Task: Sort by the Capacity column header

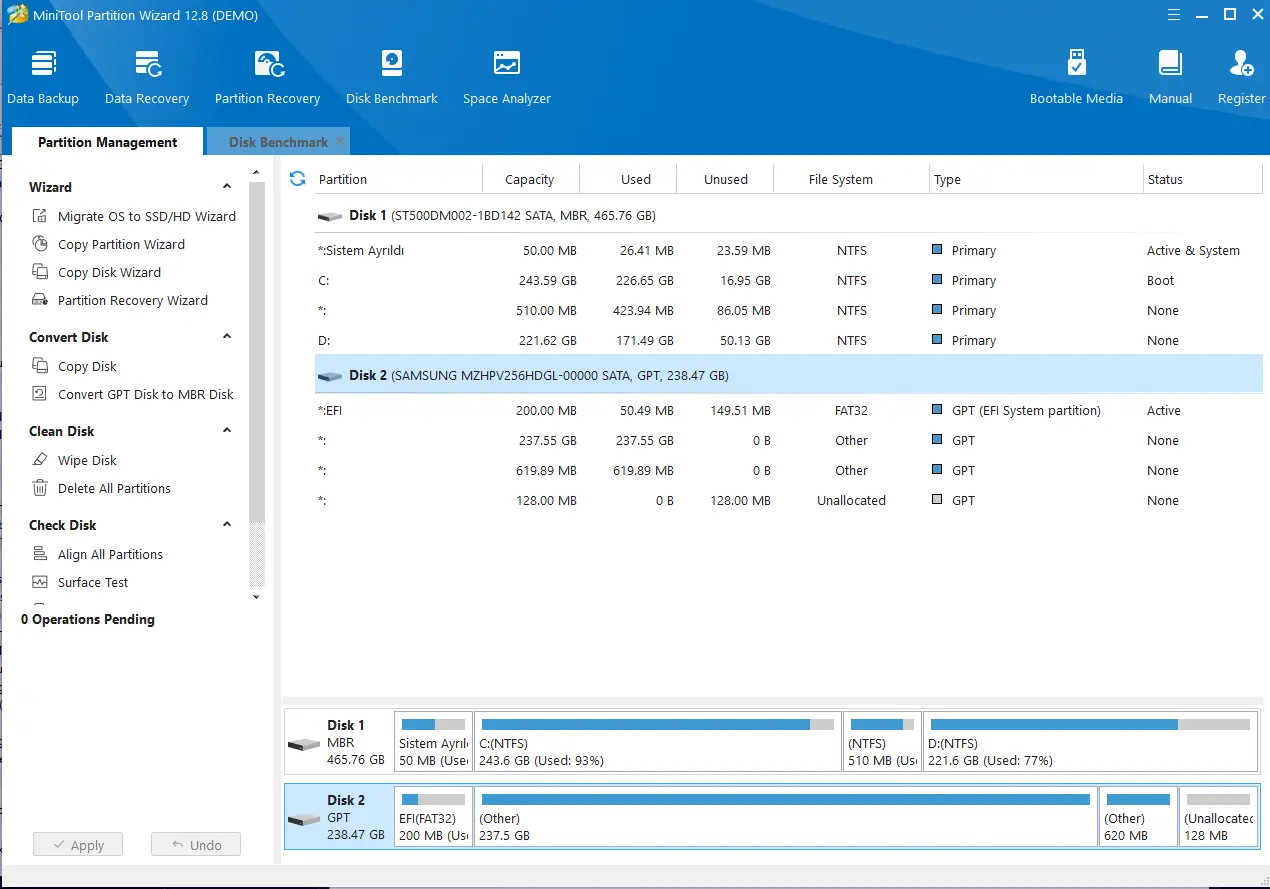Action: point(530,179)
